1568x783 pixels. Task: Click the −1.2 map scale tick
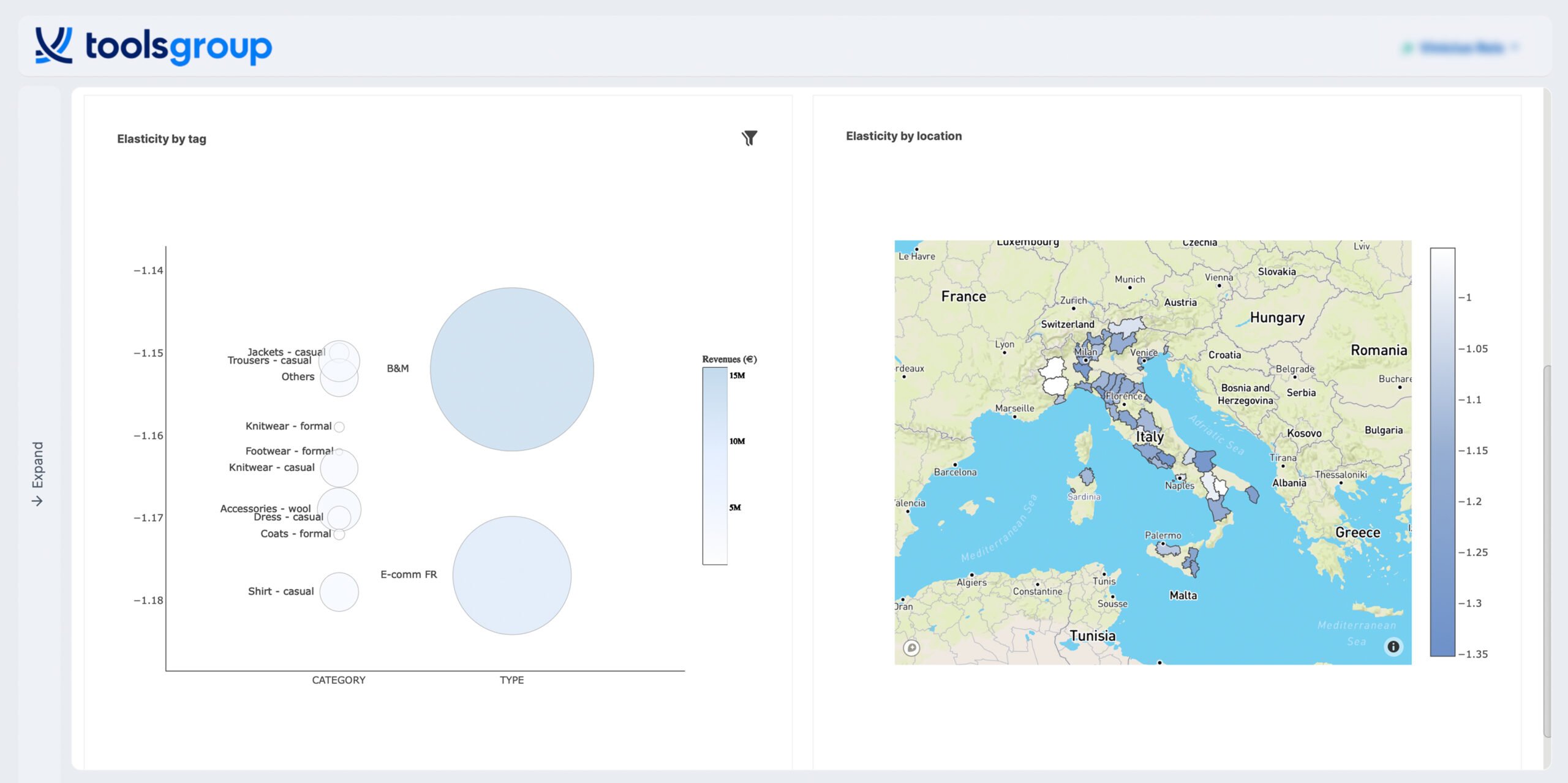coord(1470,501)
